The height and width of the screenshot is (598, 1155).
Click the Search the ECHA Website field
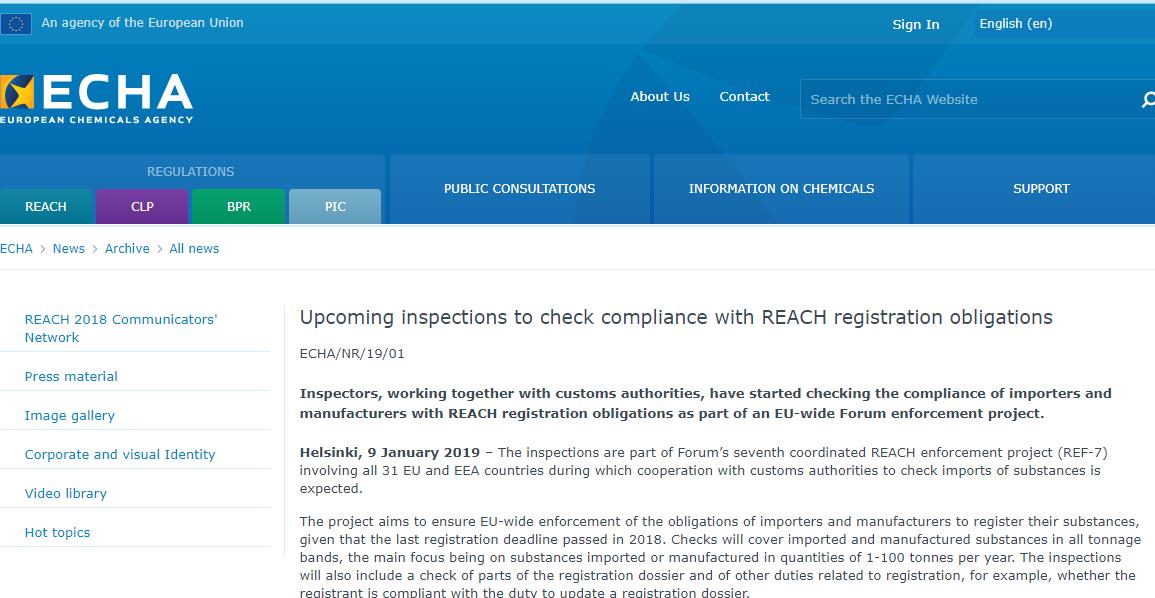965,100
